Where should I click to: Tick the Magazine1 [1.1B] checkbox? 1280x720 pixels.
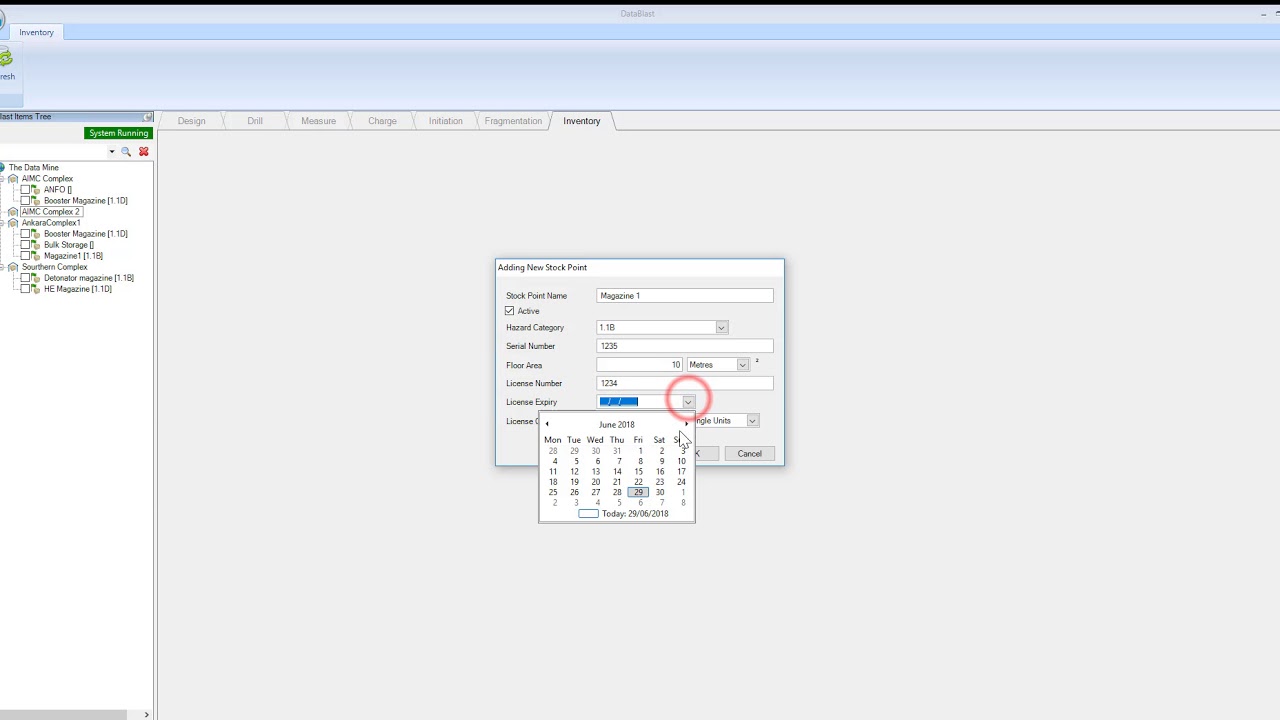(26, 256)
